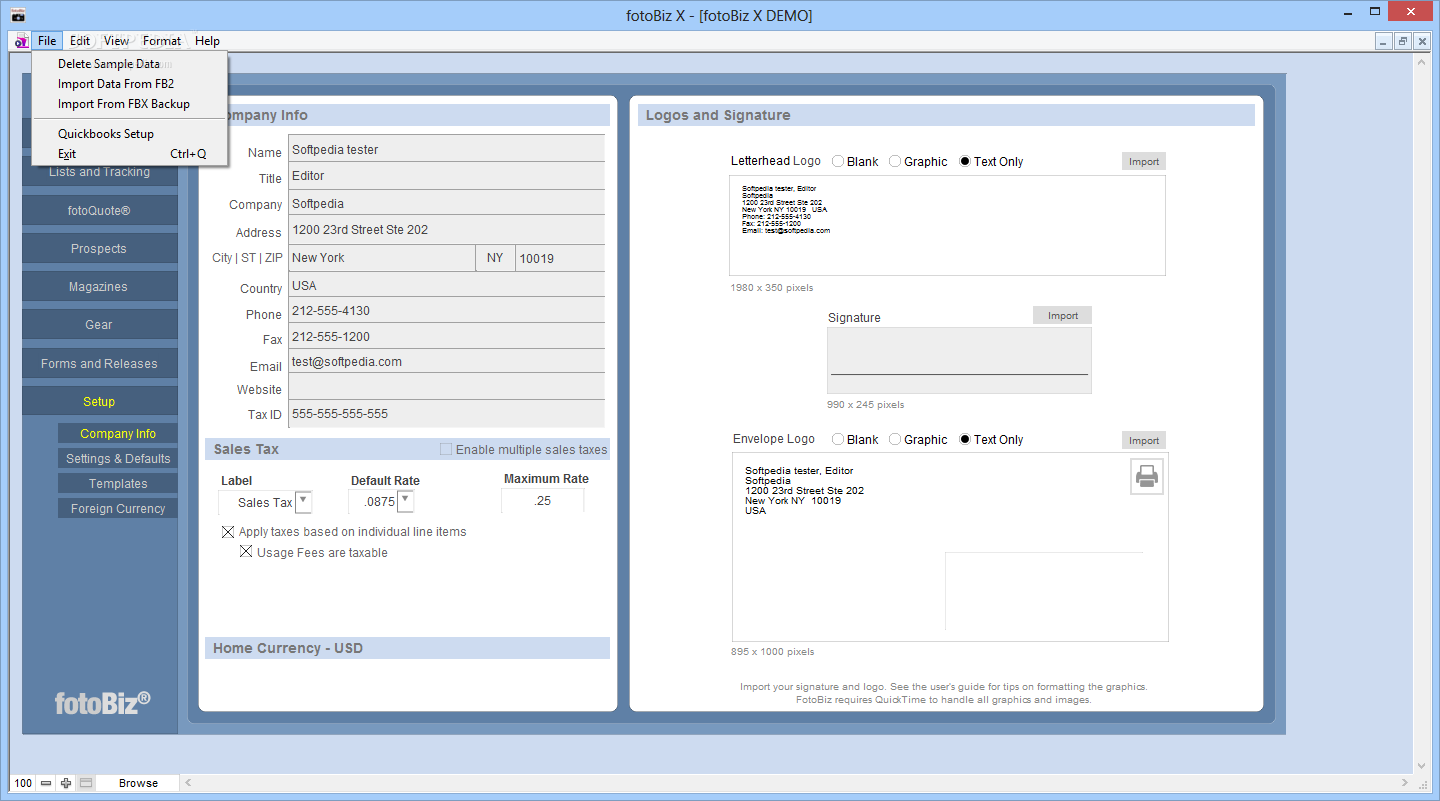Minimize the inner fotoBiz X DEMO document
This screenshot has height=801, width=1440.
[x=1384, y=41]
